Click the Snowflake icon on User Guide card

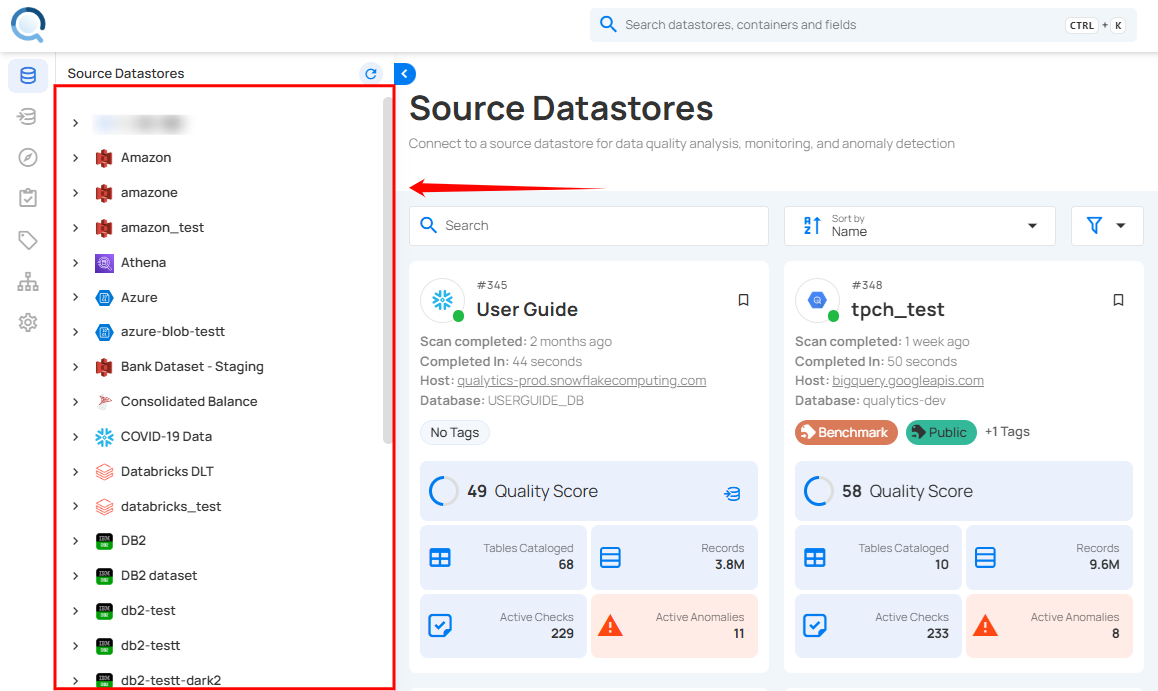point(442,300)
